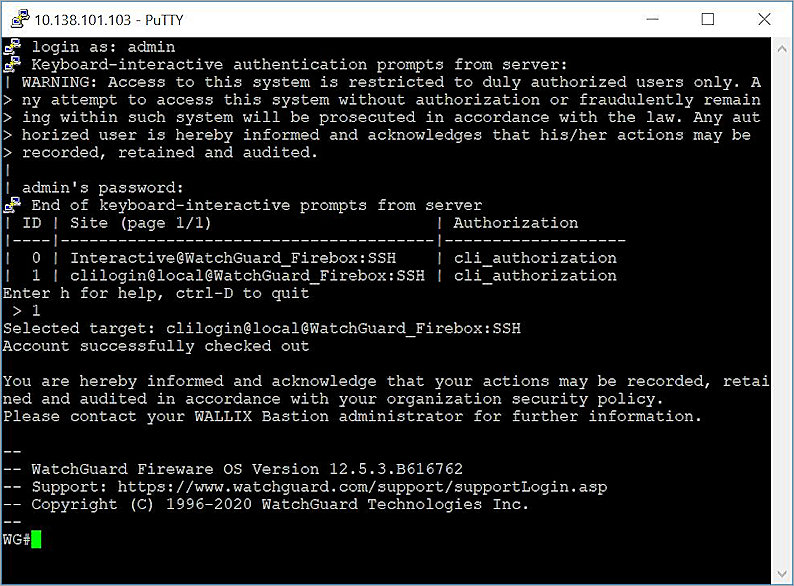This screenshot has width=794, height=586.
Task: Close the PuTTY session window
Action: pyautogui.click(x=762, y=19)
